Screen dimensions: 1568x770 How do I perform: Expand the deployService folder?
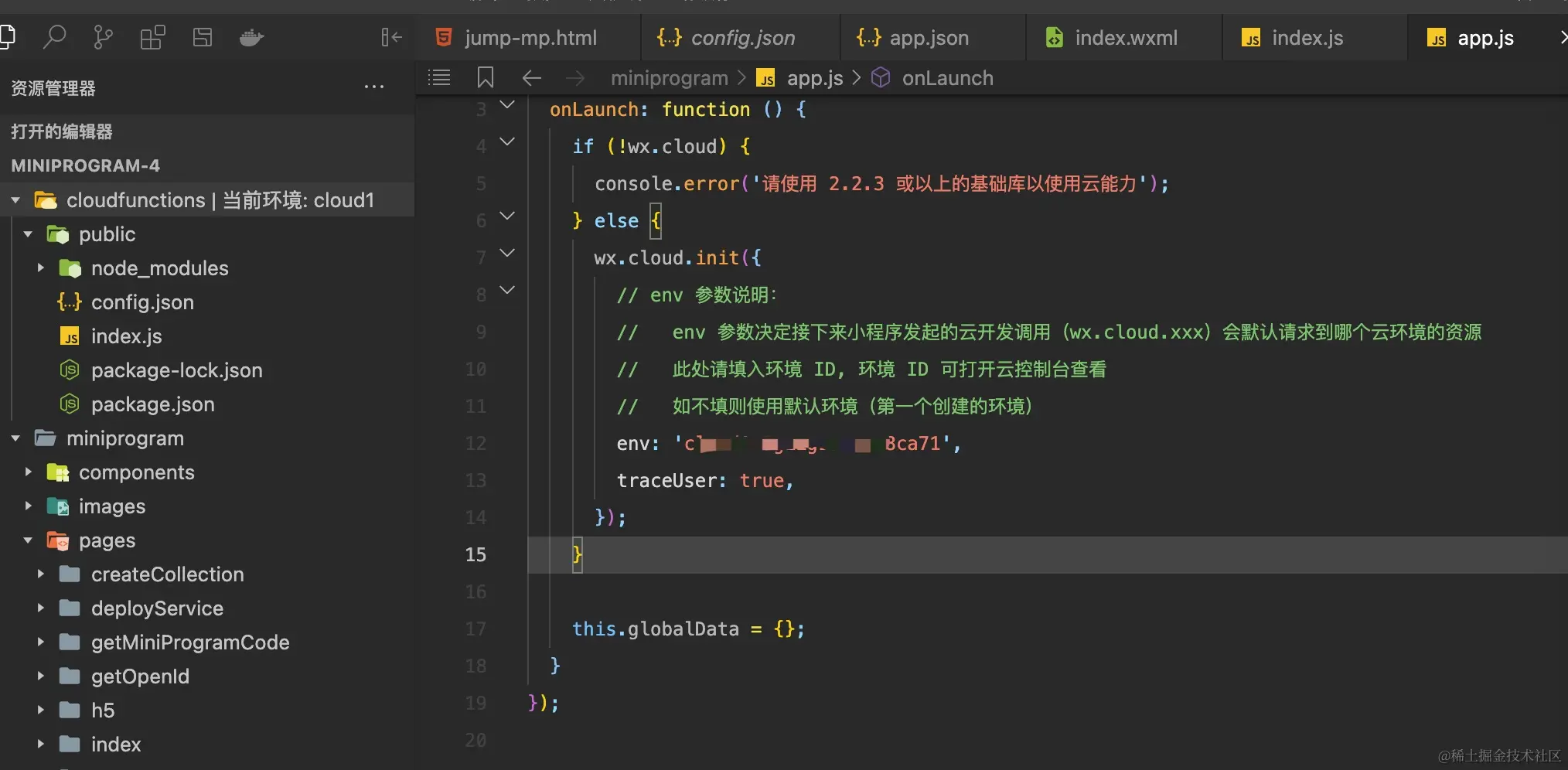[40, 608]
